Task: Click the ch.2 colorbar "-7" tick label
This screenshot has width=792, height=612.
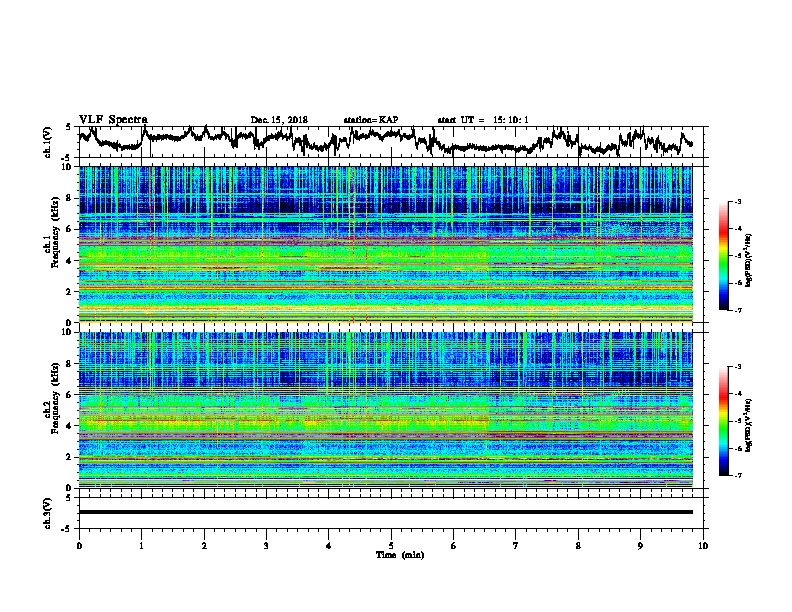Action: pyautogui.click(x=737, y=475)
